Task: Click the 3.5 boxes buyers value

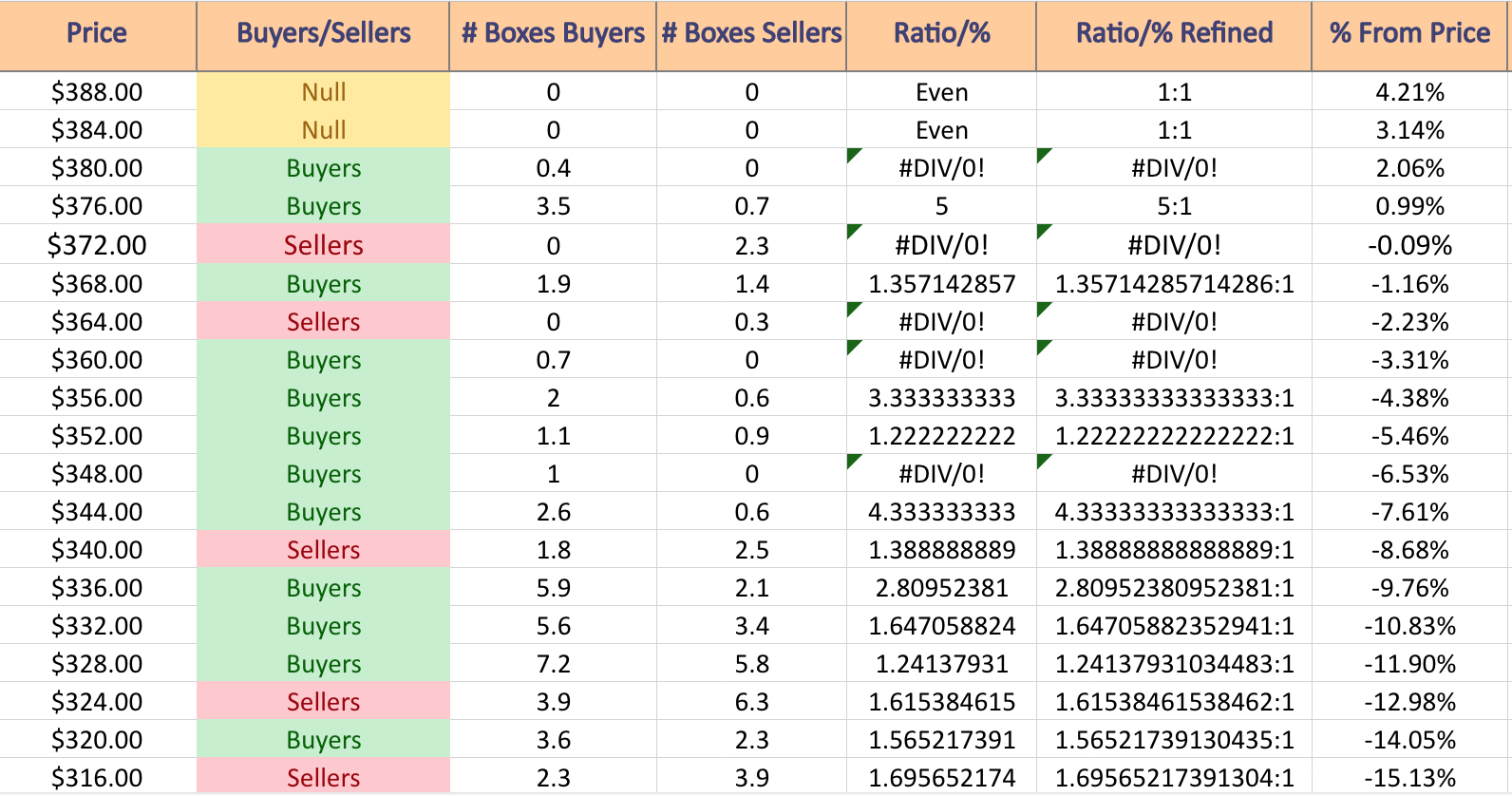Action: coord(553,206)
